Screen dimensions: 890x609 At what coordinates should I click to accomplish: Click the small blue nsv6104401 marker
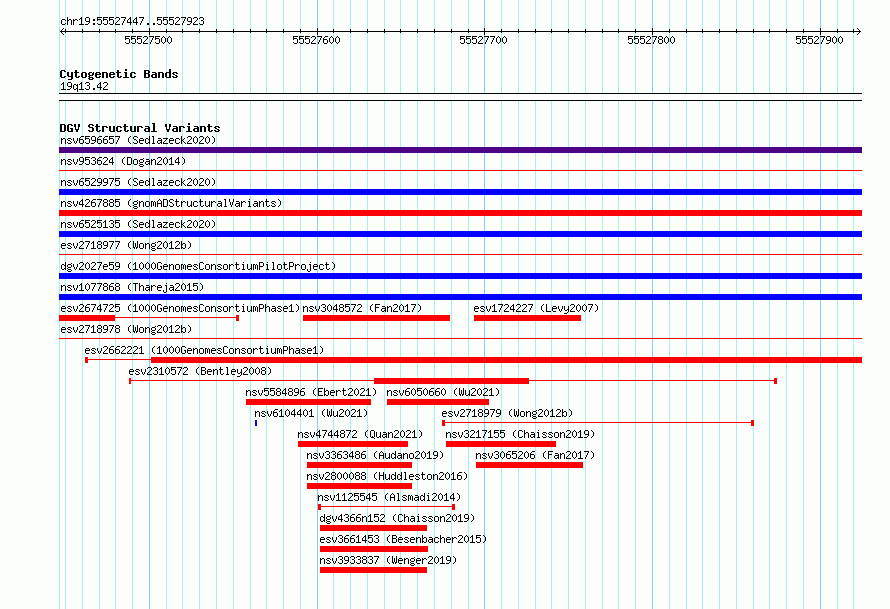256,423
